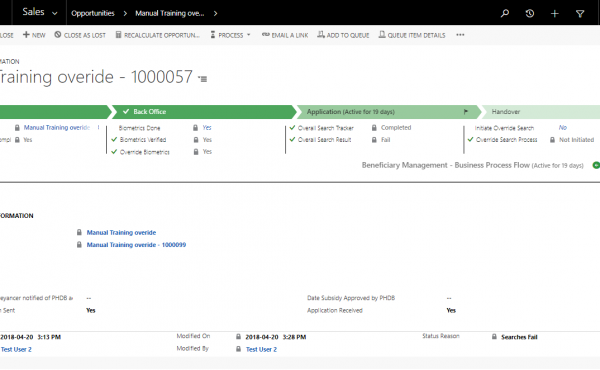Image resolution: width=600 pixels, height=370 pixels.
Task: Click lock icon beside Biometrics Verified value
Action: 196,140
